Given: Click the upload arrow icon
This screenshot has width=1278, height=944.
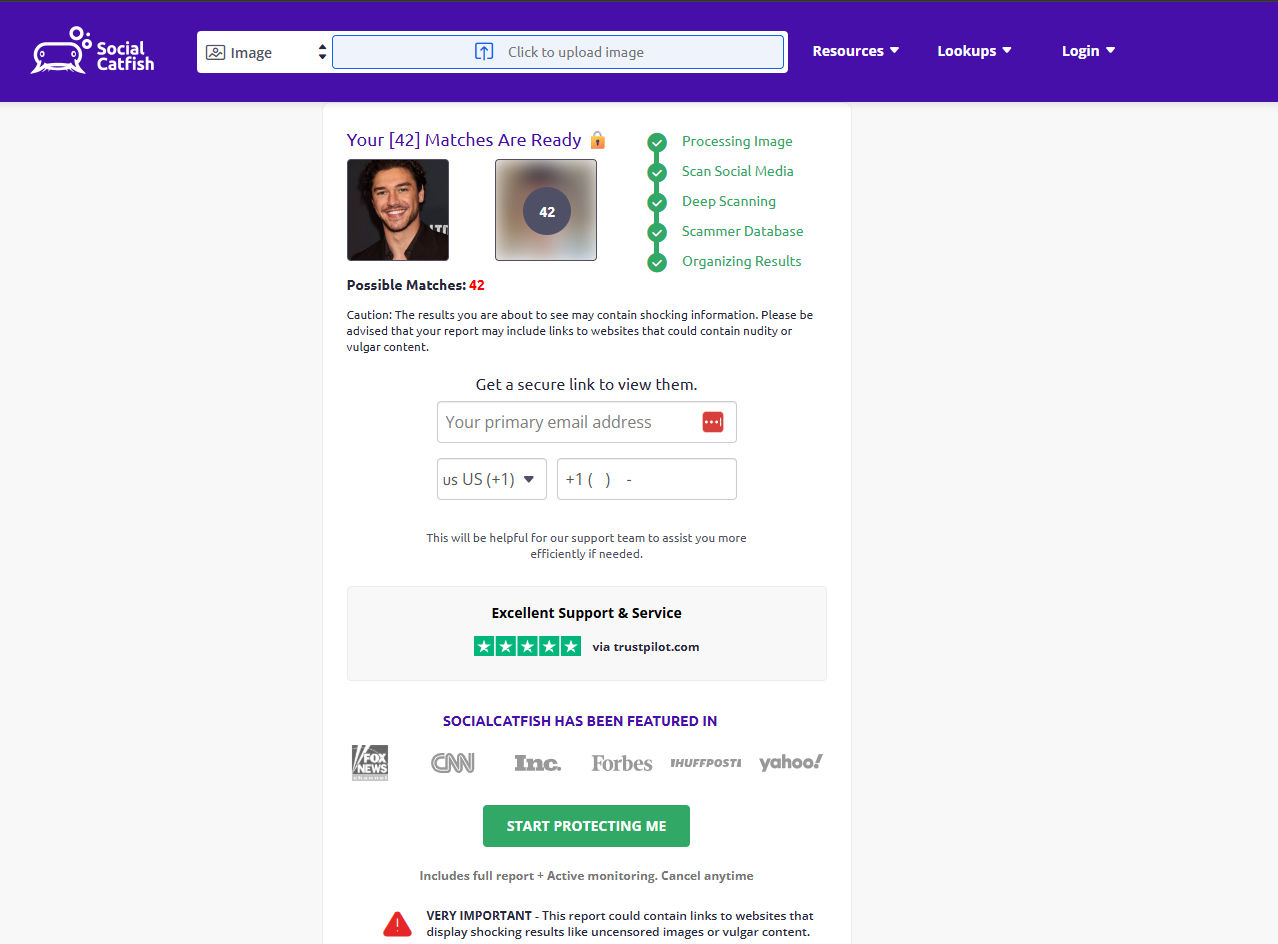Looking at the screenshot, I should (x=484, y=52).
